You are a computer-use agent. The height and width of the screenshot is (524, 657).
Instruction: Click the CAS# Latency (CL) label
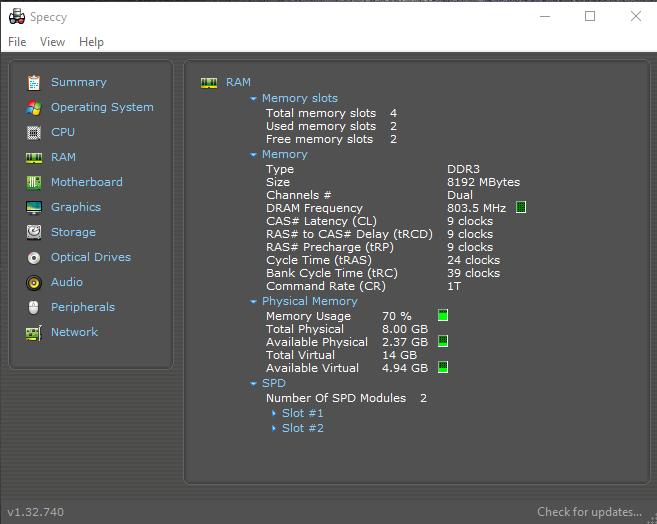pos(321,221)
